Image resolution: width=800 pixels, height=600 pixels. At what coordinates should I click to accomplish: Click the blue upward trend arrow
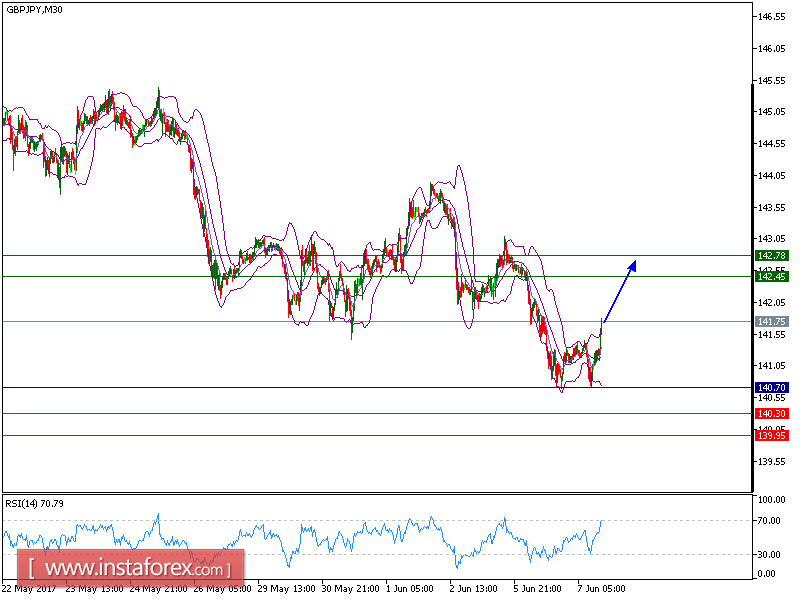(620, 290)
